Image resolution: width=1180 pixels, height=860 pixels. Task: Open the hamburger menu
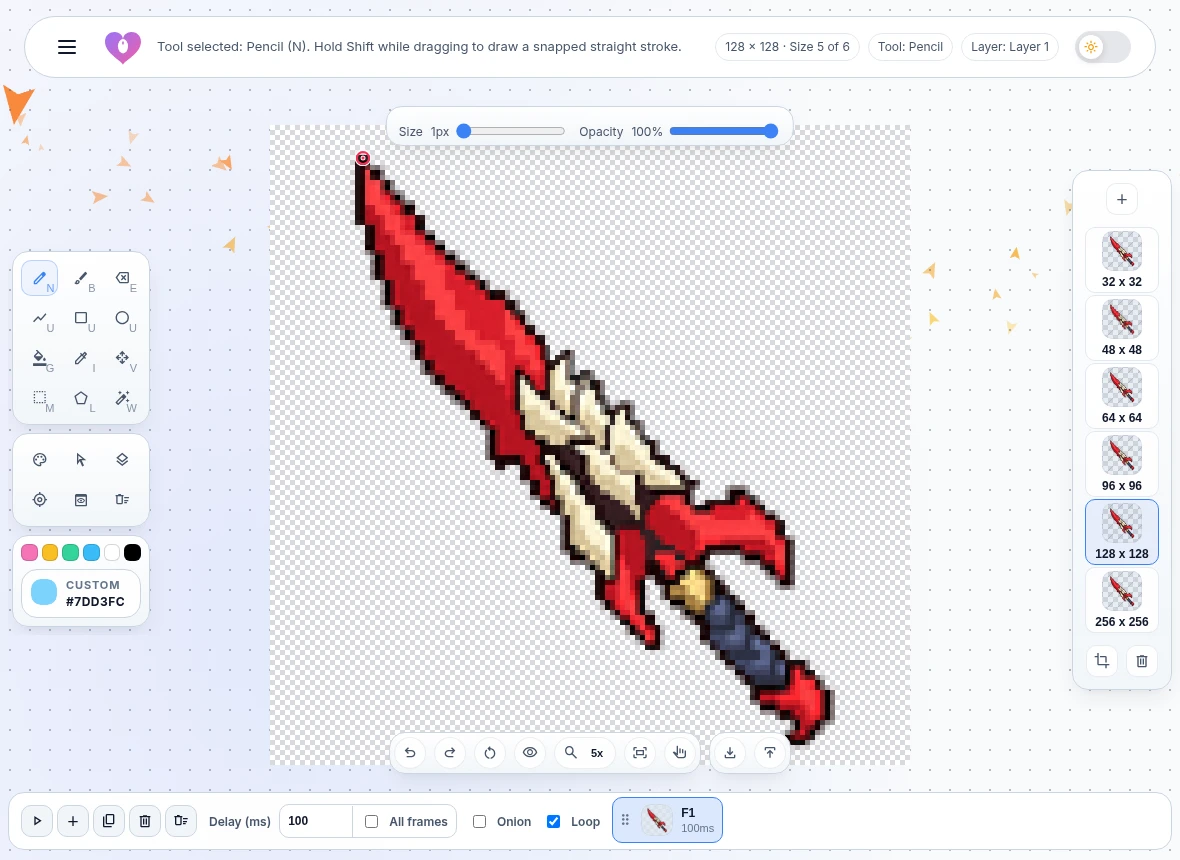pos(67,47)
